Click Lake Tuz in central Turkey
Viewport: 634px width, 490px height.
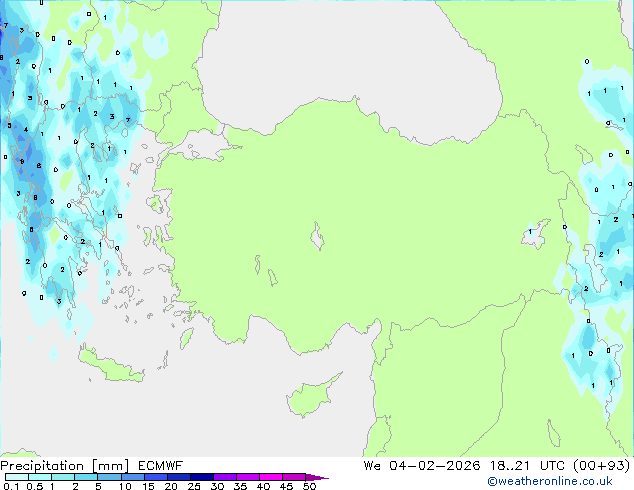319,239
